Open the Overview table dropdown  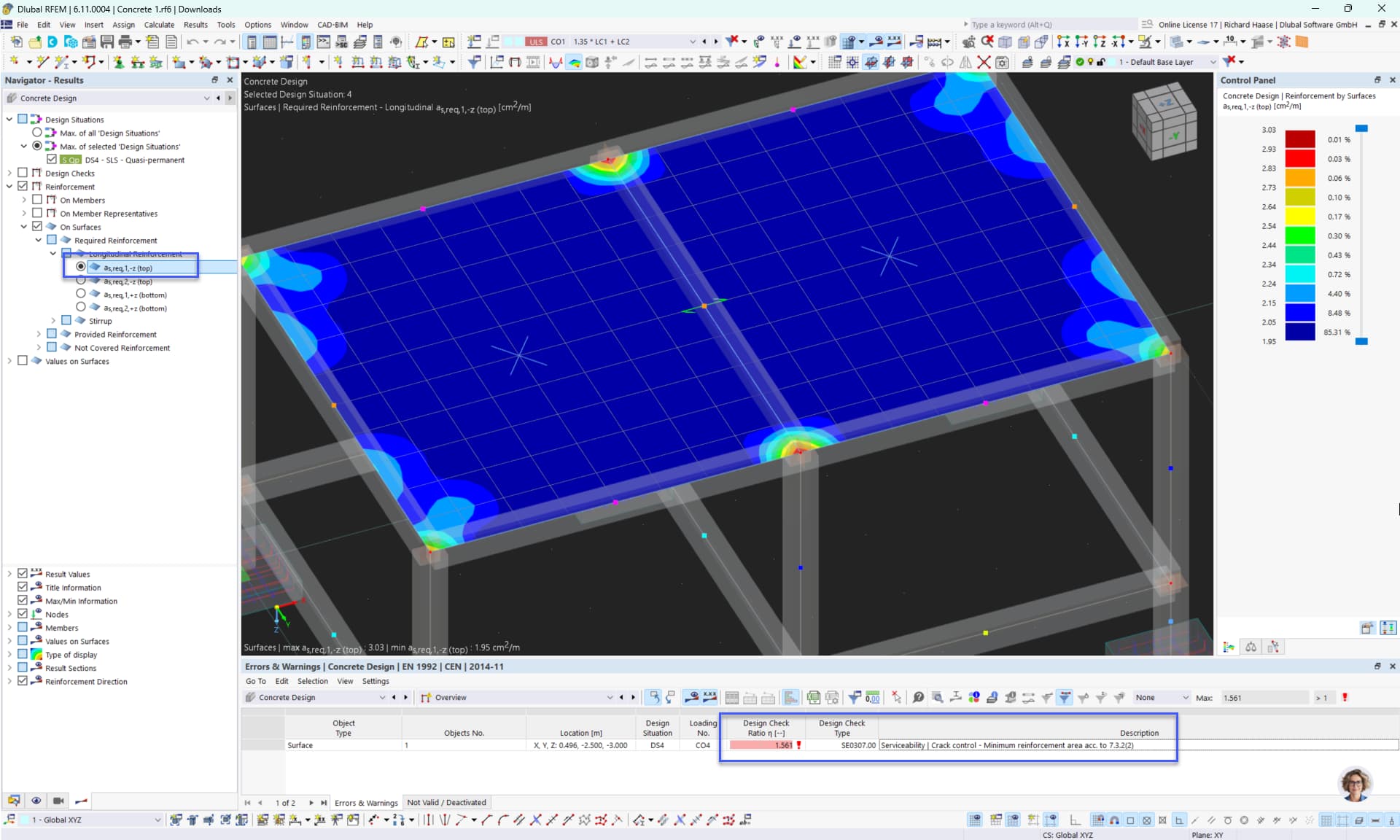tap(610, 698)
